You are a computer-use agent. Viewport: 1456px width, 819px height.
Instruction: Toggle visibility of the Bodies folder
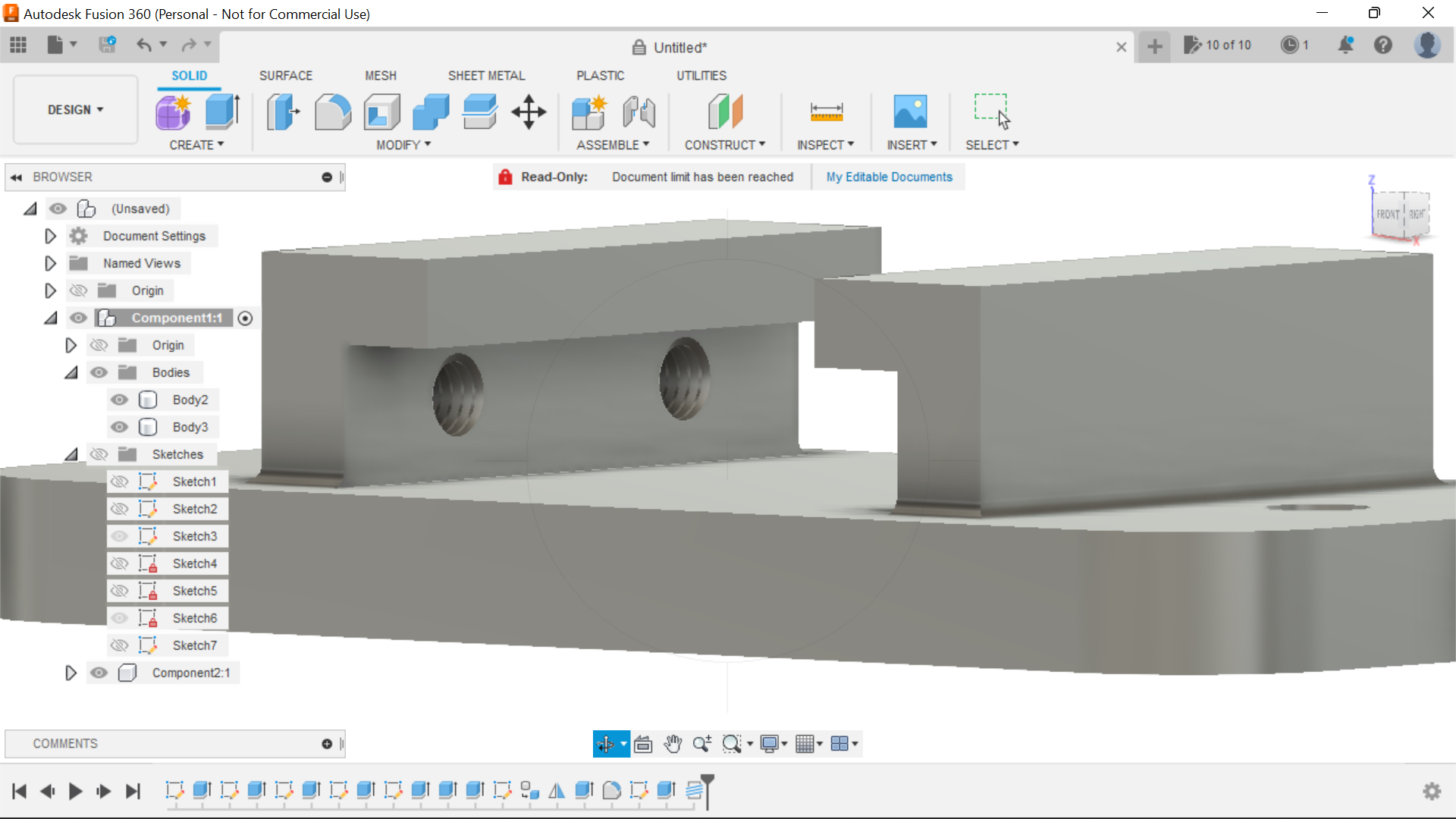[99, 372]
